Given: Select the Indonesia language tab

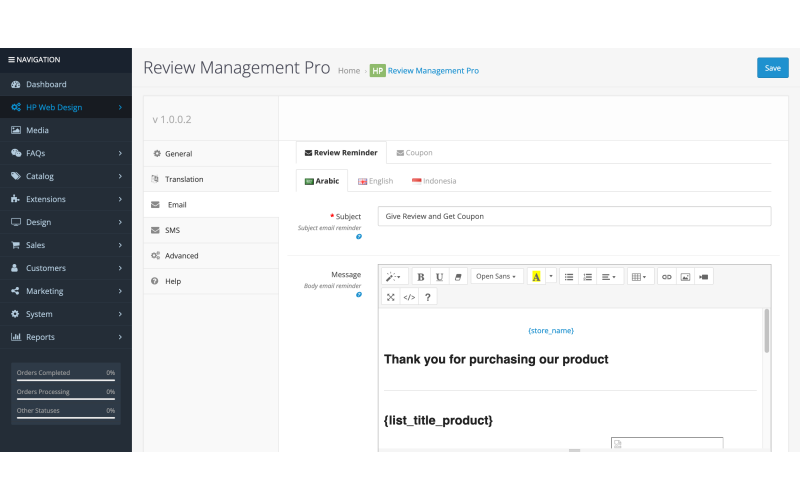Looking at the screenshot, I should tap(434, 181).
